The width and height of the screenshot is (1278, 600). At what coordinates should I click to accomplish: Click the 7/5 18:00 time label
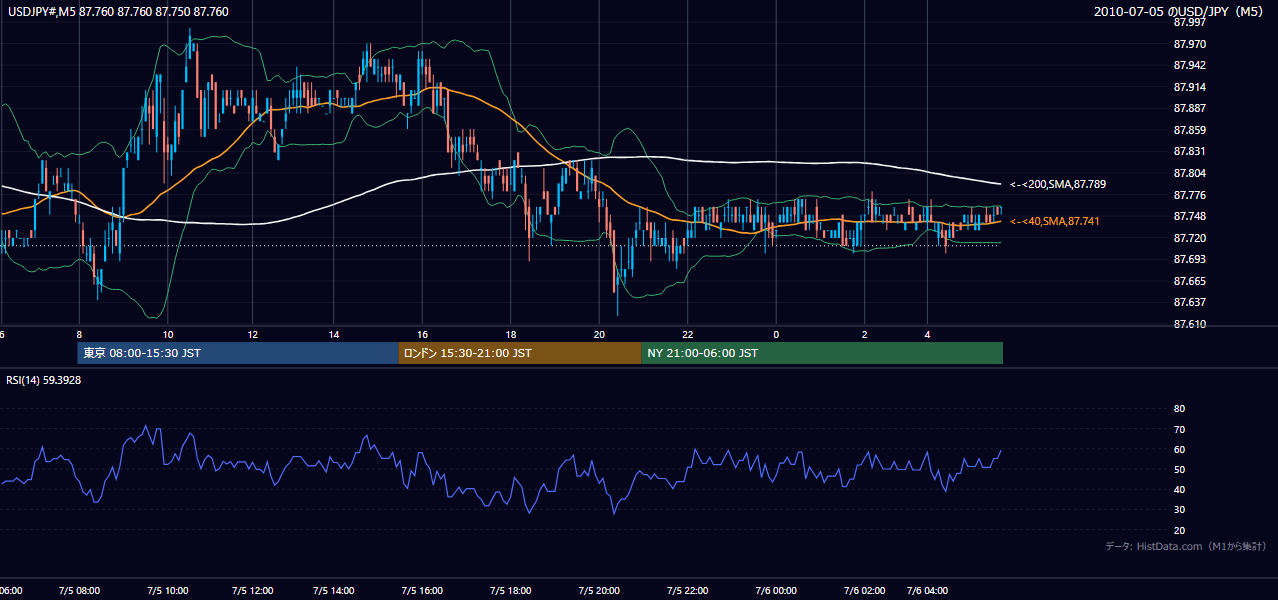[510, 591]
